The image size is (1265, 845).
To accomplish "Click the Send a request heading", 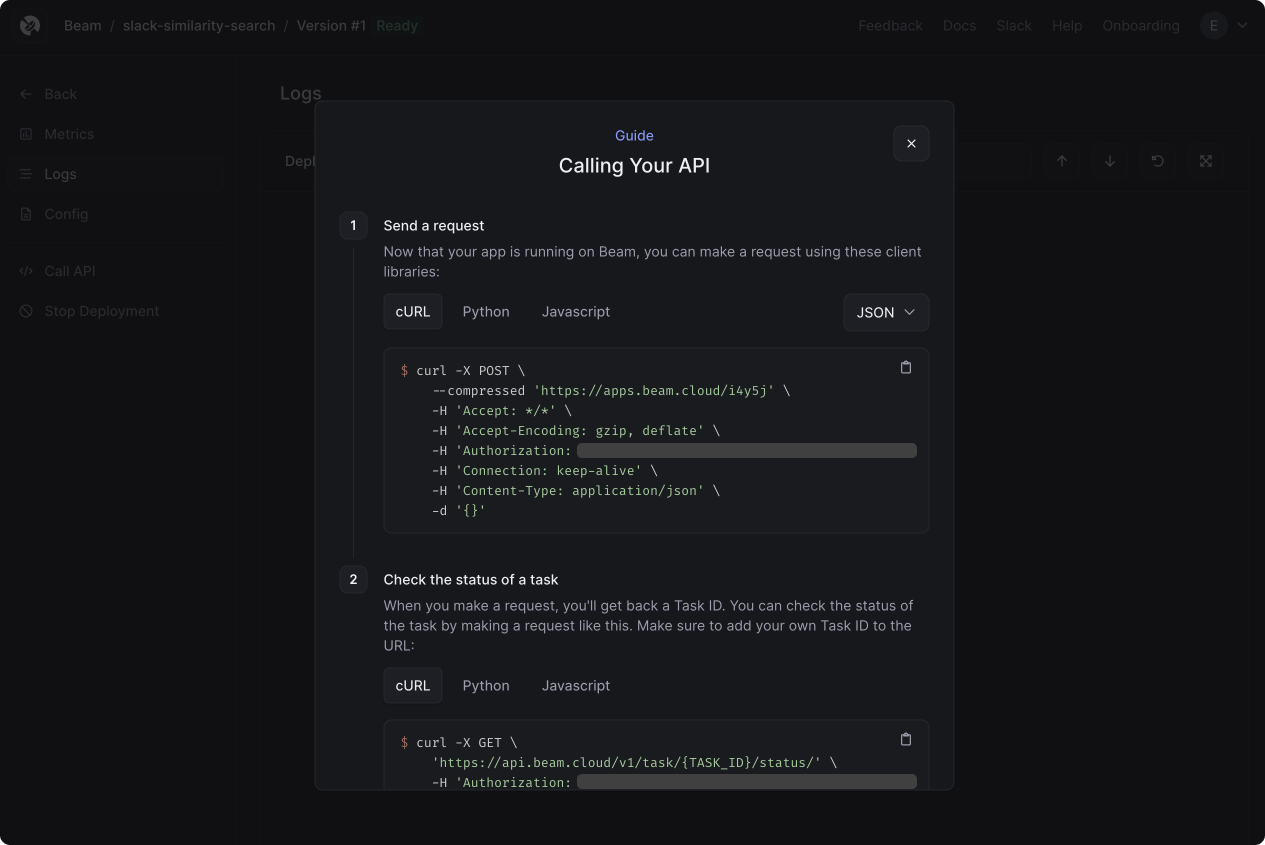I will click(x=434, y=226).
